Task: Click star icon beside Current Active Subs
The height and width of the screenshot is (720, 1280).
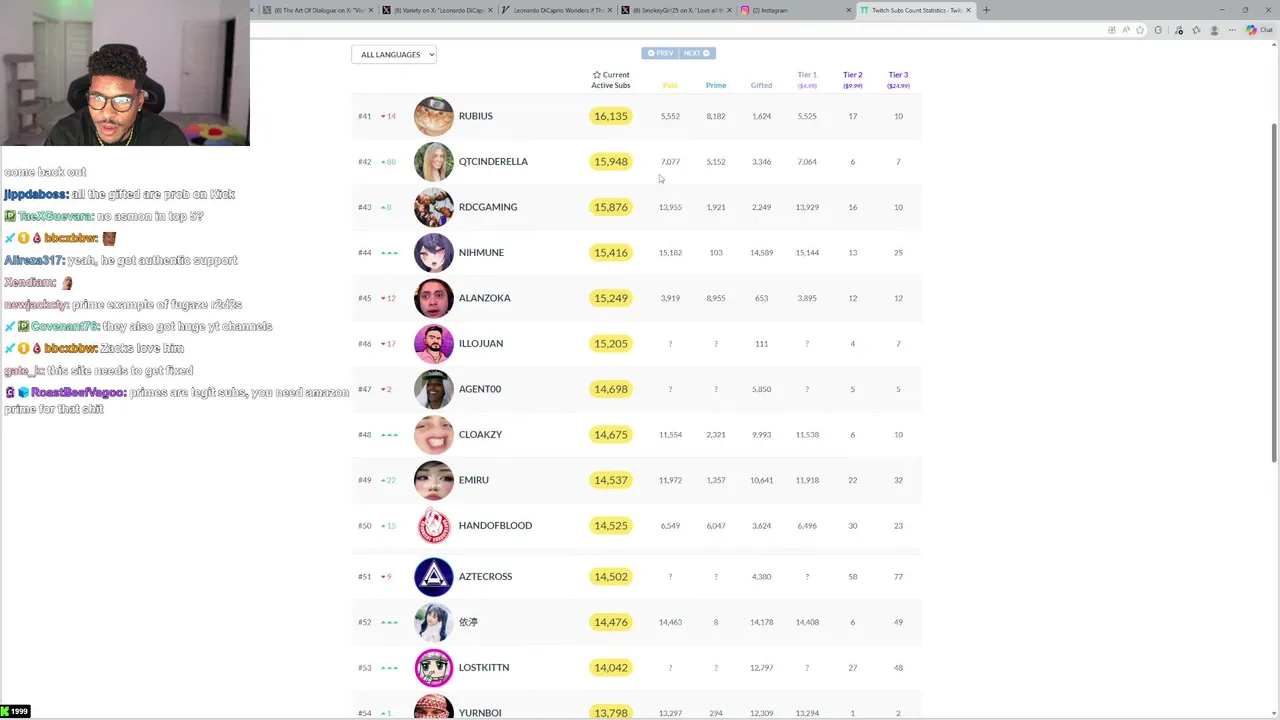Action: 597,75
